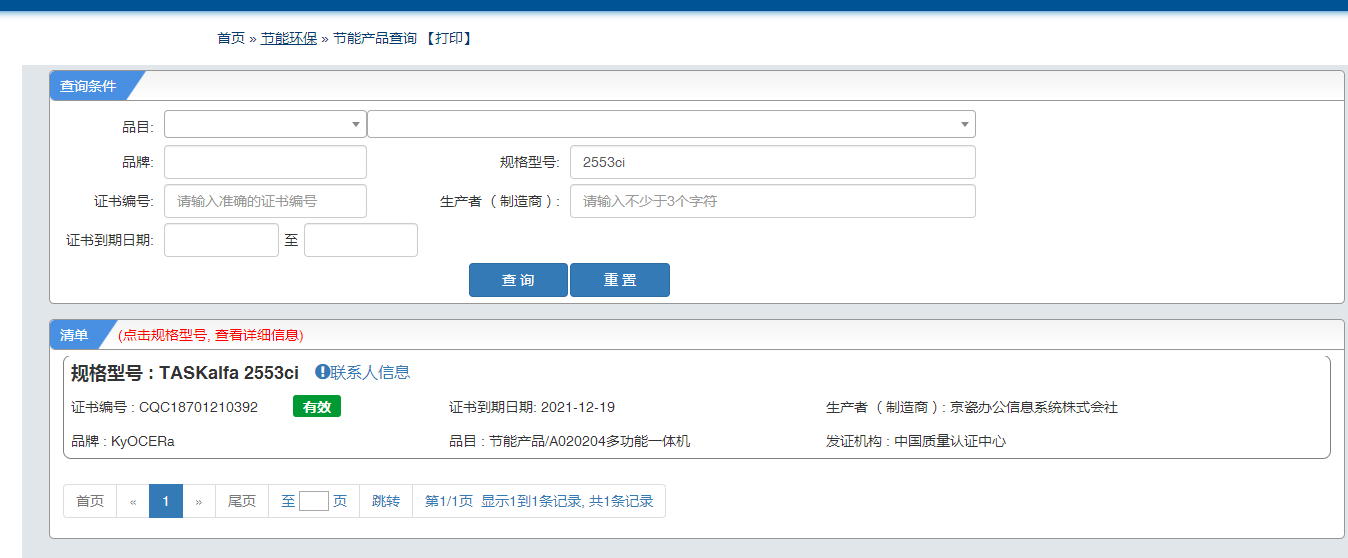
Task: Open the 联系人信息 contact link
Action: tap(370, 372)
